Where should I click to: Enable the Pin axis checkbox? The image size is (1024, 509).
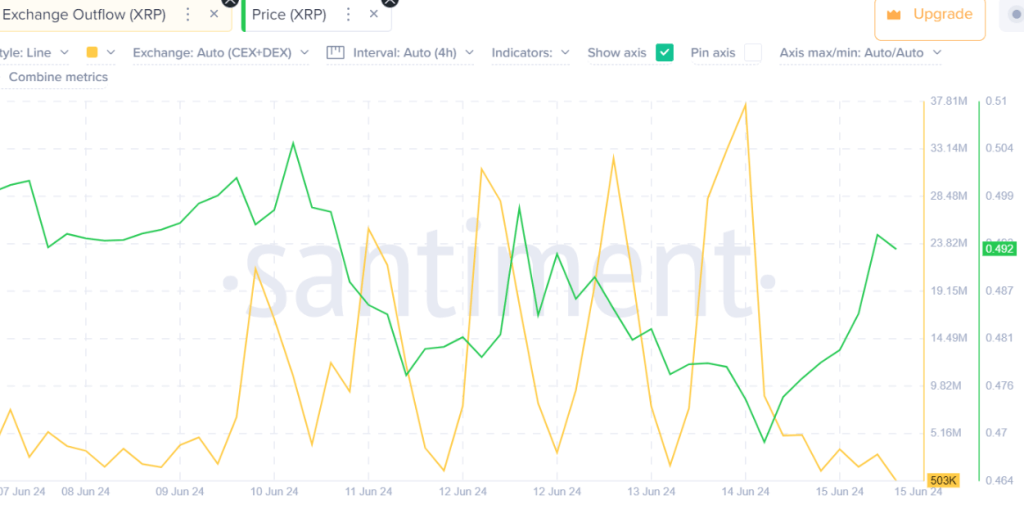[x=753, y=52]
